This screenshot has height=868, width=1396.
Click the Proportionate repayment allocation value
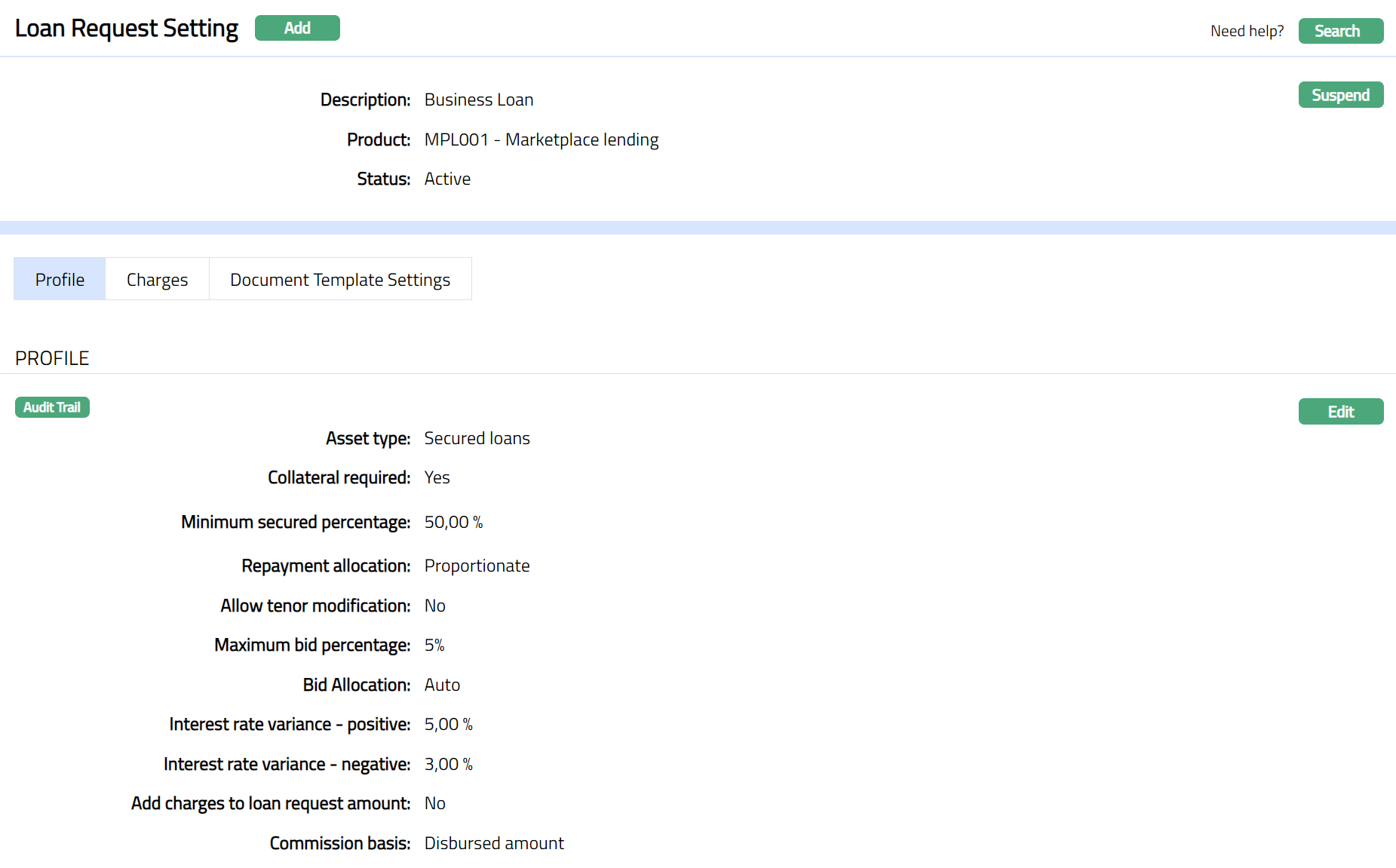pos(477,566)
